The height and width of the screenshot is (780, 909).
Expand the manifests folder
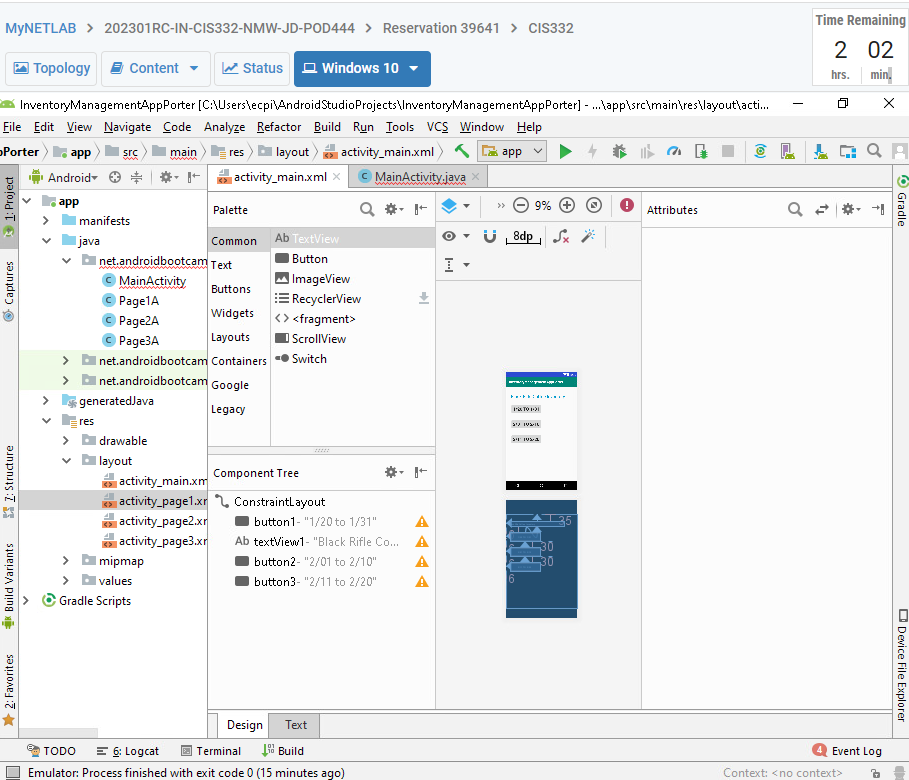[46, 220]
